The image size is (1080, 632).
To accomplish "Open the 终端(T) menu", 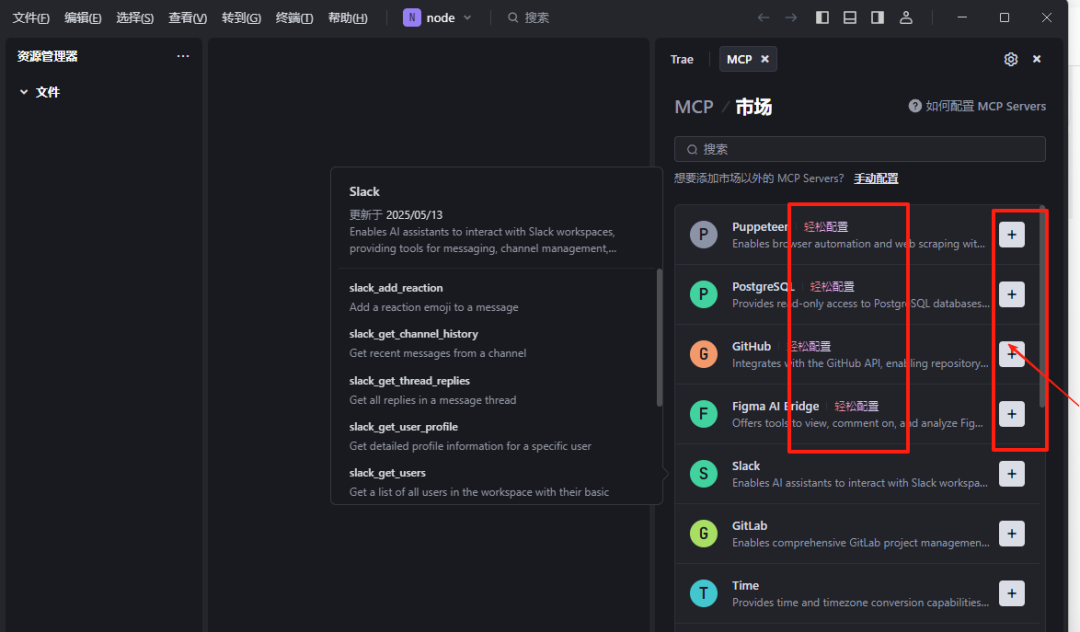I will click(x=294, y=18).
